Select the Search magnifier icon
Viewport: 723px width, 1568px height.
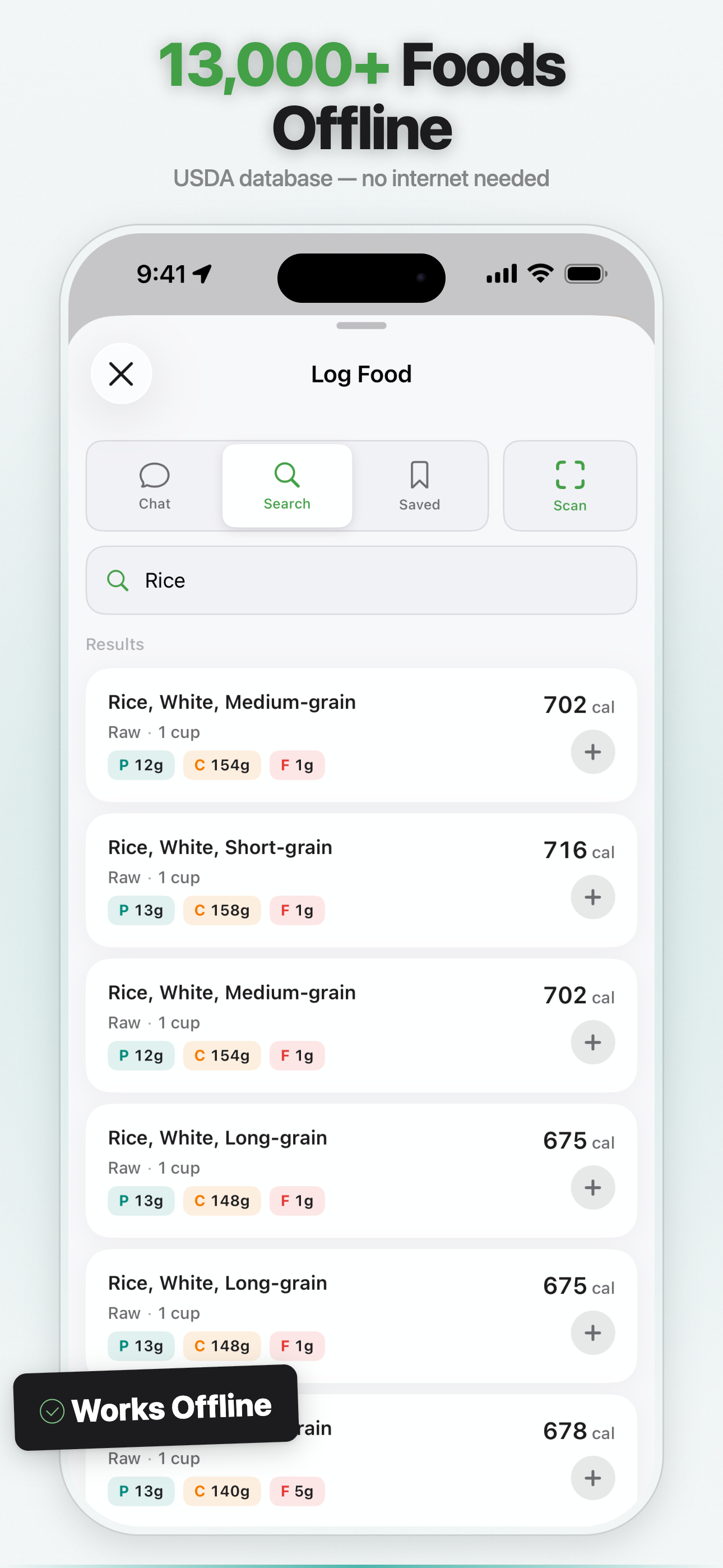point(286,476)
